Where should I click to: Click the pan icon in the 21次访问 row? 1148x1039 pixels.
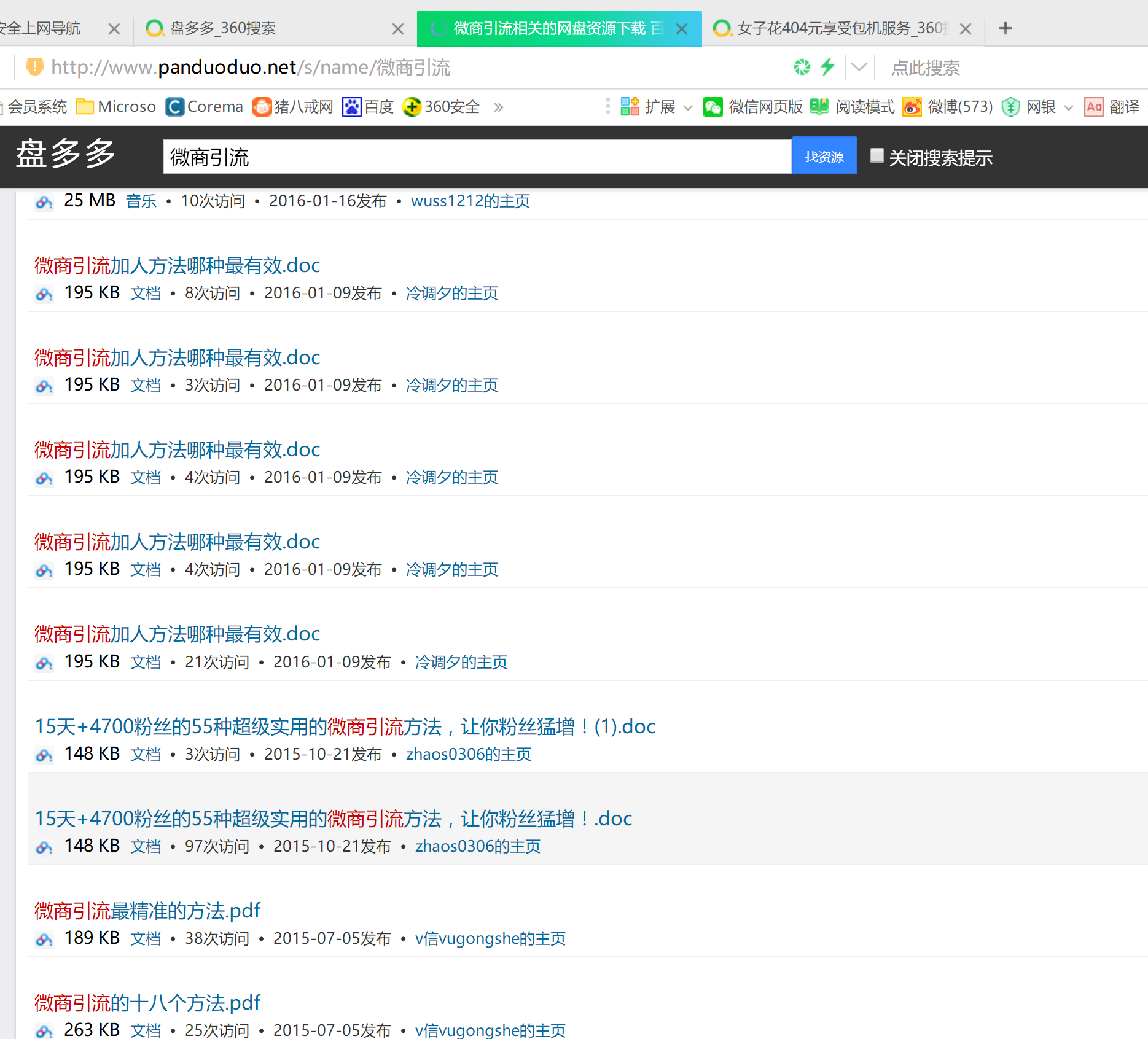click(x=44, y=663)
